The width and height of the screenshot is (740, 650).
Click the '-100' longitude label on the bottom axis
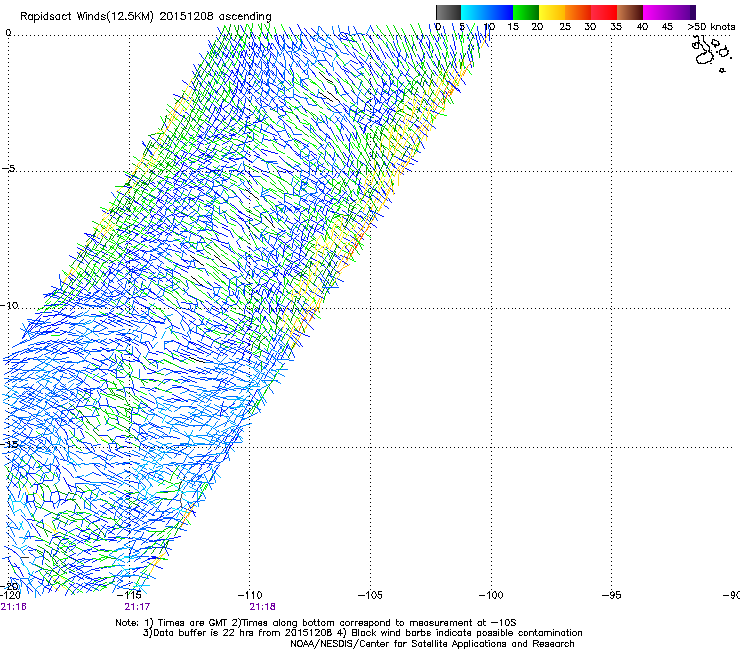pos(491,595)
